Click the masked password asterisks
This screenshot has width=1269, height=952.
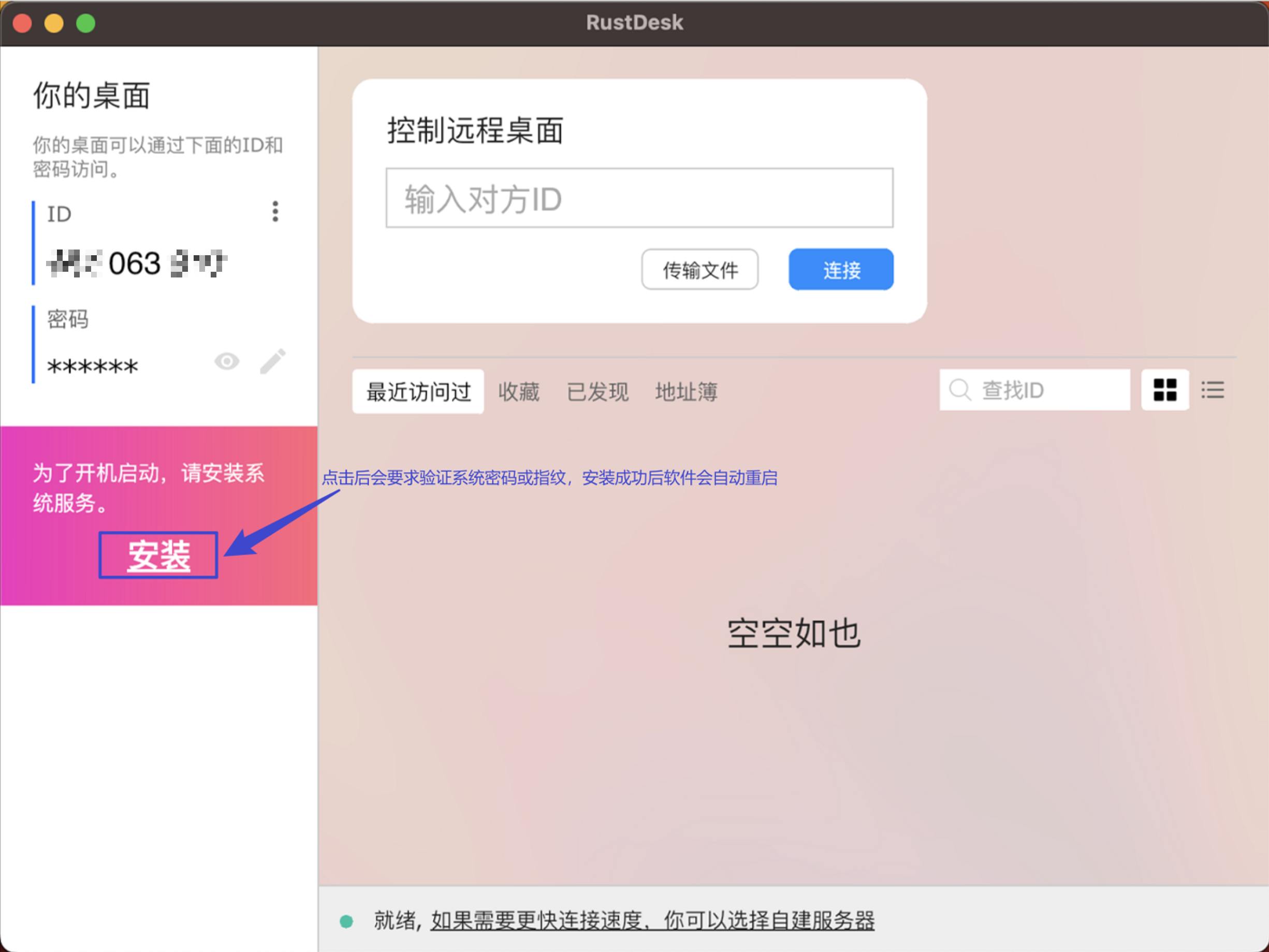[93, 366]
